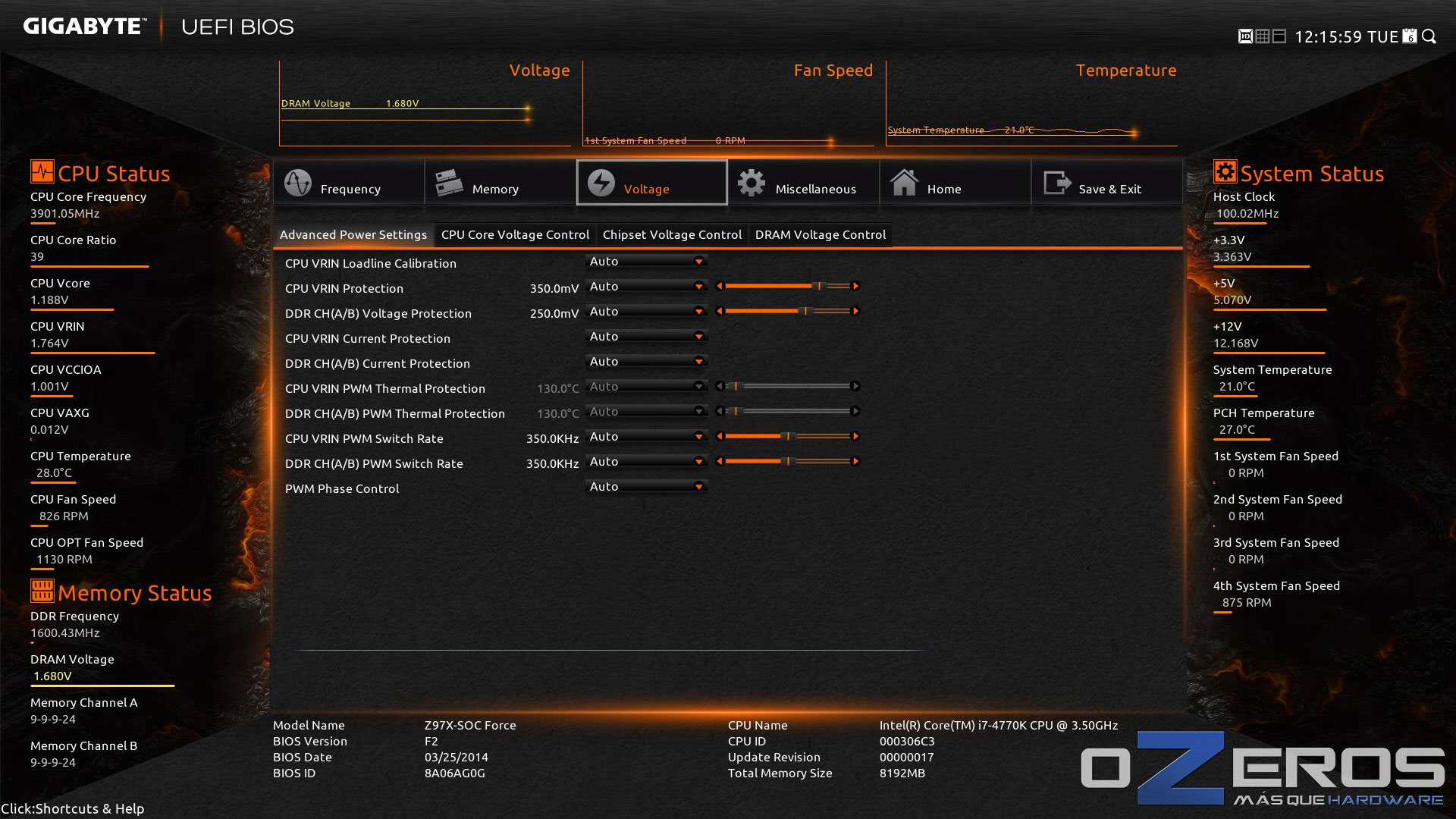1456x819 pixels.
Task: Decrease DDR CH(A/B) Voltage Protection left arrow
Action: 720,311
